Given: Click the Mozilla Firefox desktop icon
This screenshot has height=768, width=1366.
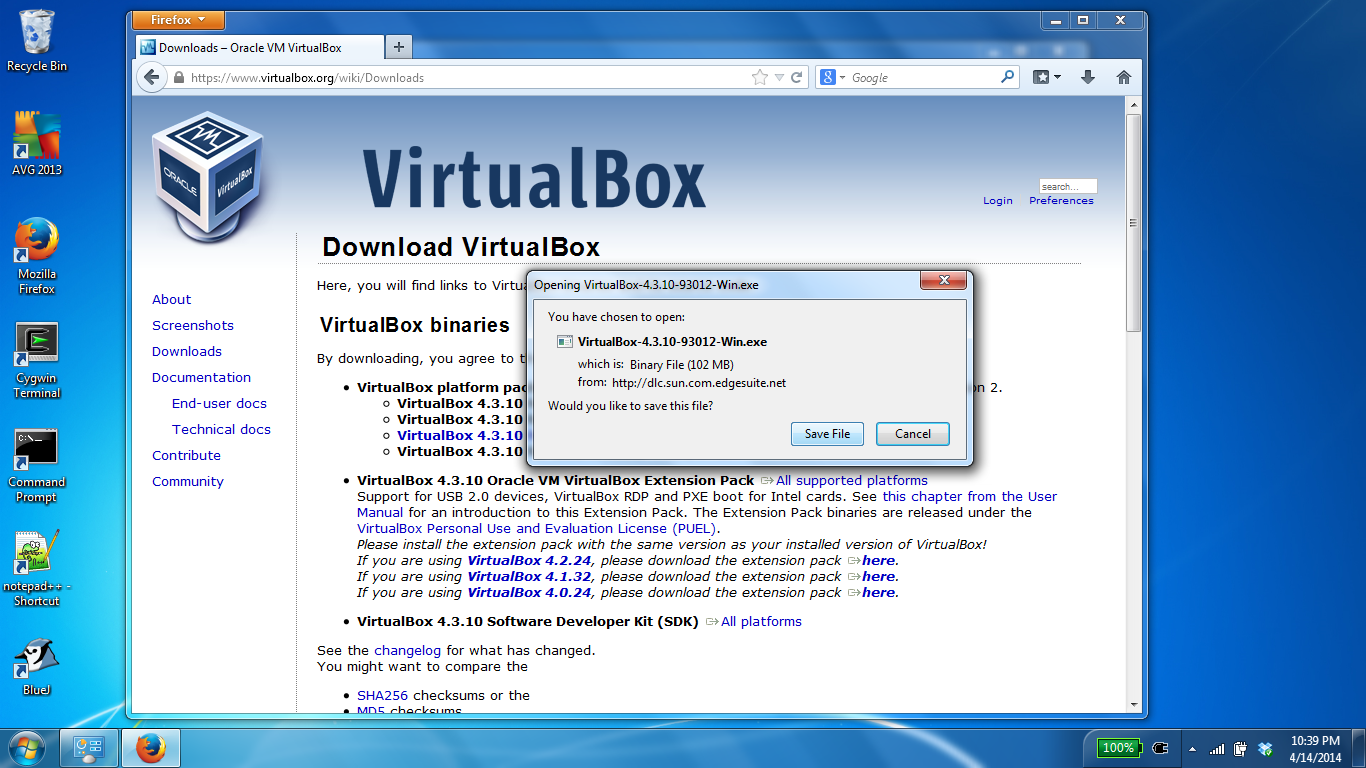Looking at the screenshot, I should [x=37, y=256].
